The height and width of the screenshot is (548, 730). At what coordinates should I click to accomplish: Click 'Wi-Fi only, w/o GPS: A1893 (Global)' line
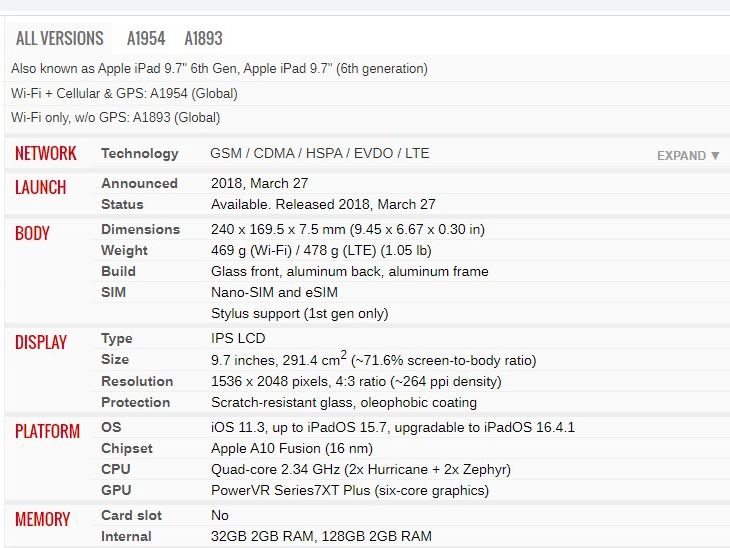pyautogui.click(x=115, y=117)
